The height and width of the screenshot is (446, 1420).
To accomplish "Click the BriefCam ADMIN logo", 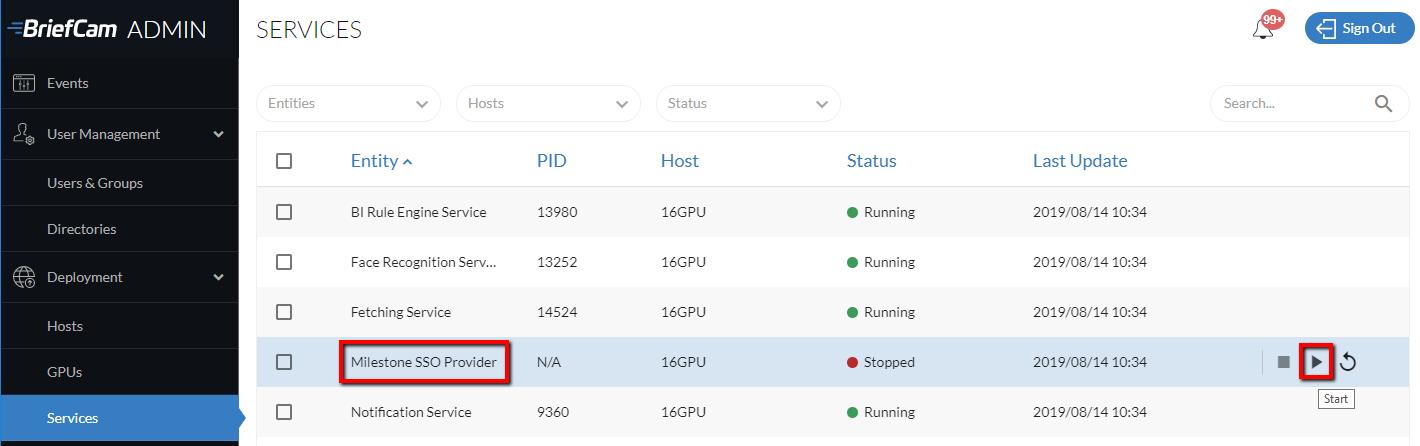I will point(106,29).
